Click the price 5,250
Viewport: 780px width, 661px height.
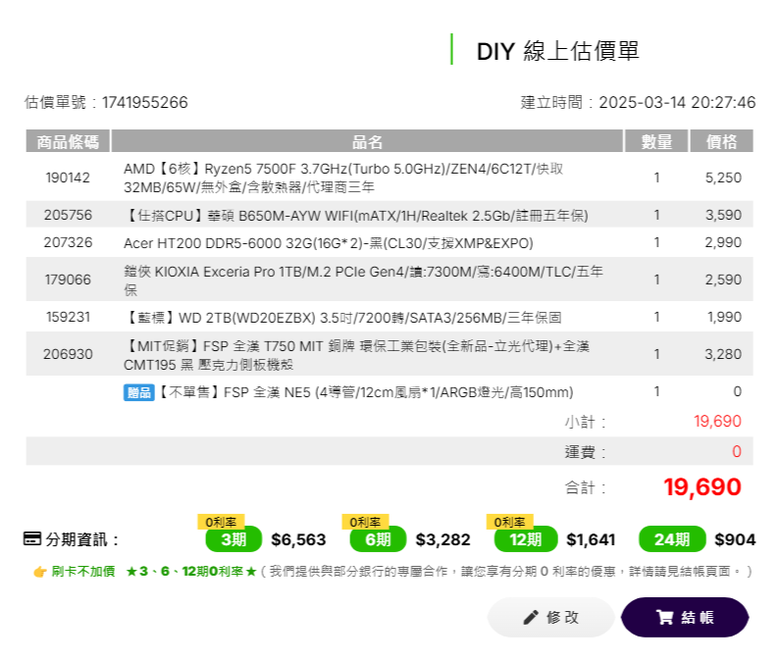tap(723, 178)
